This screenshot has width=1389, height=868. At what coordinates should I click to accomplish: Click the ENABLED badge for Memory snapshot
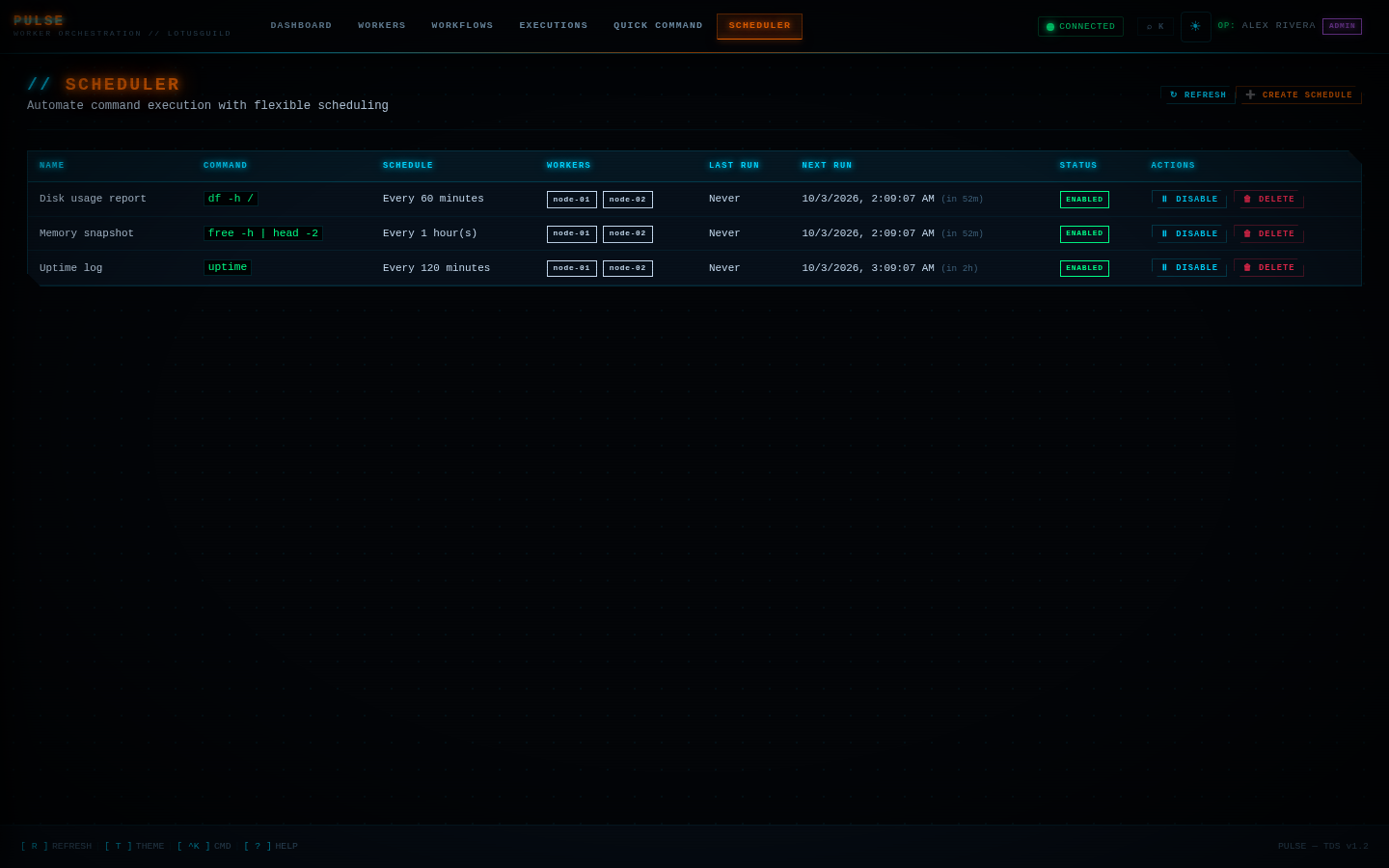[x=1084, y=234]
